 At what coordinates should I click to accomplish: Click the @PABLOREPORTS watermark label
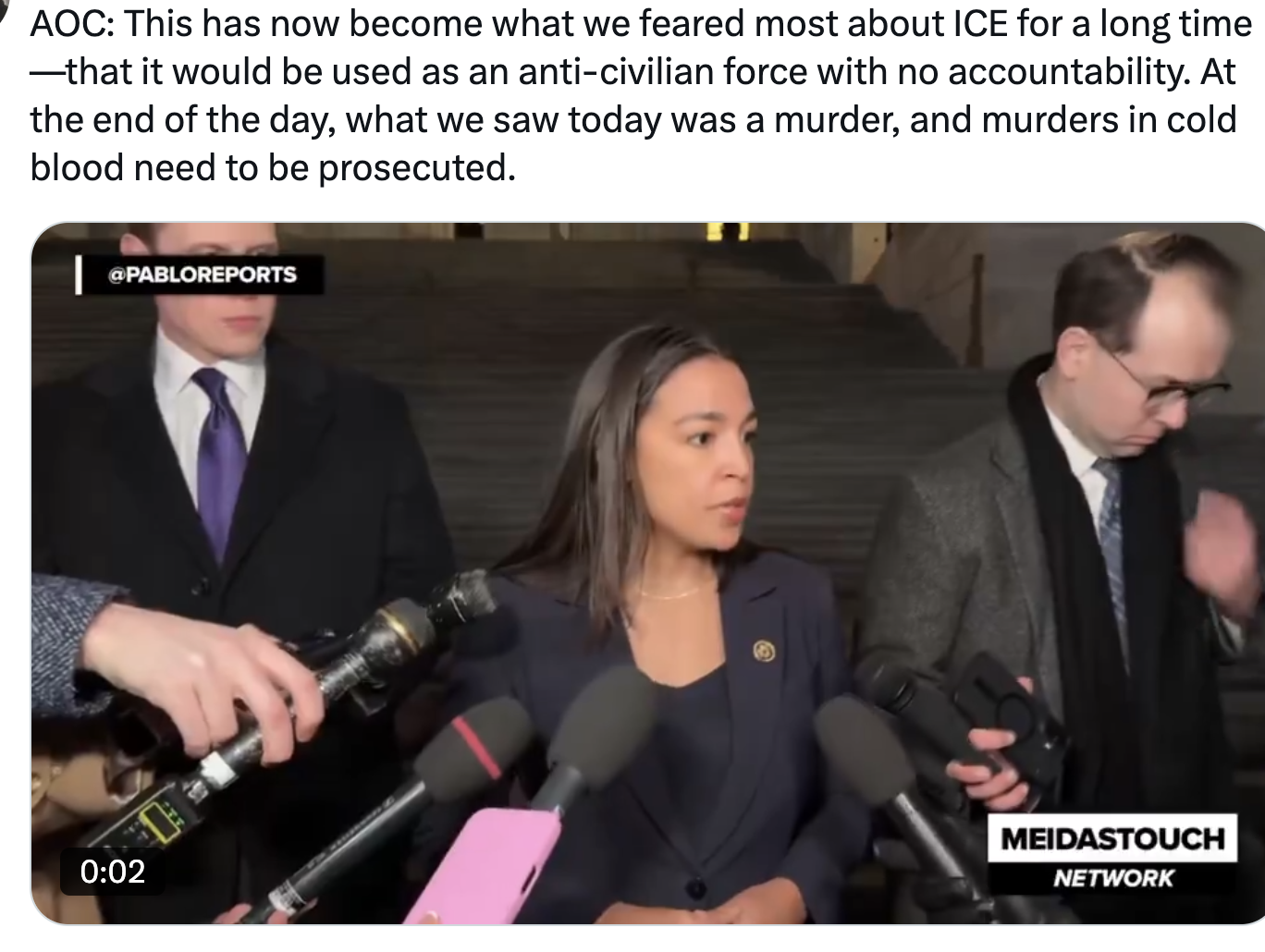(x=203, y=275)
